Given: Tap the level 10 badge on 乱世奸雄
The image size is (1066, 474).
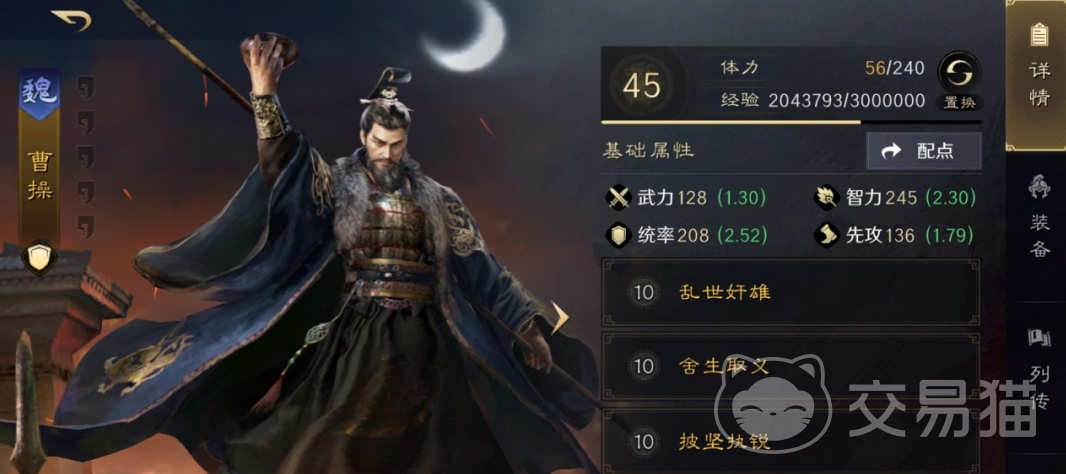Looking at the screenshot, I should (643, 293).
